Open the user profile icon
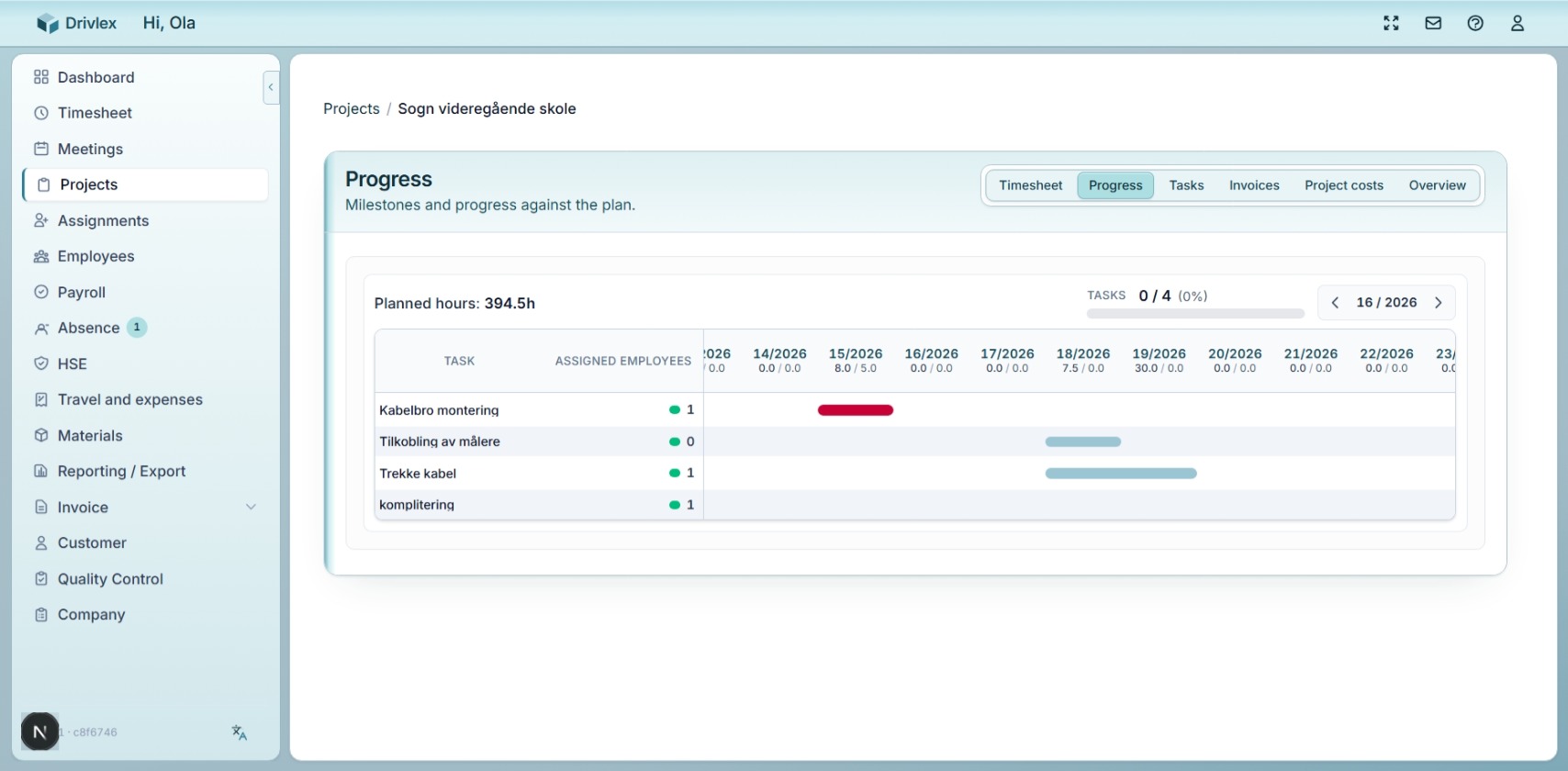This screenshot has width=1568, height=771. click(x=1518, y=24)
